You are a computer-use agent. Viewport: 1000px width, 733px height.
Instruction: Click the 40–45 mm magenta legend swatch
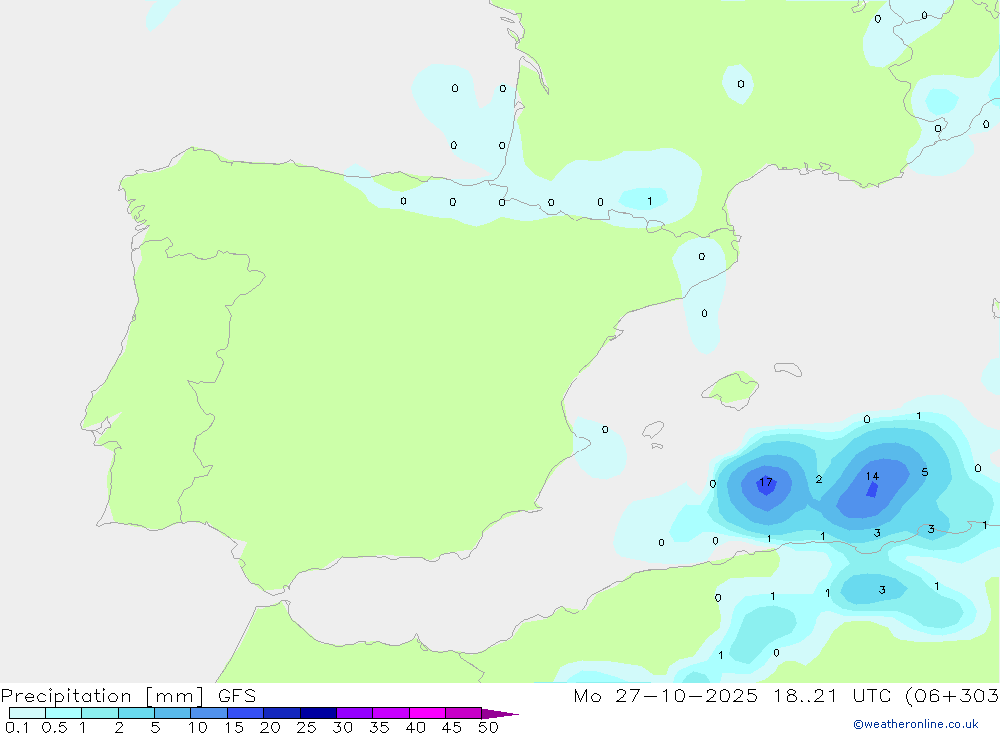(x=427, y=713)
